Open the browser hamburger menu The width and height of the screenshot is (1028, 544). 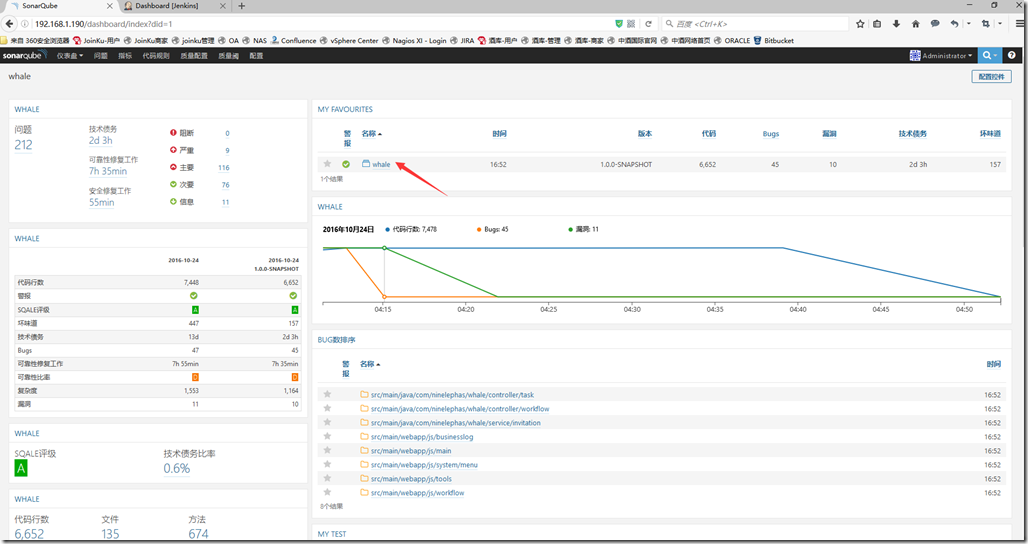click(1020, 24)
